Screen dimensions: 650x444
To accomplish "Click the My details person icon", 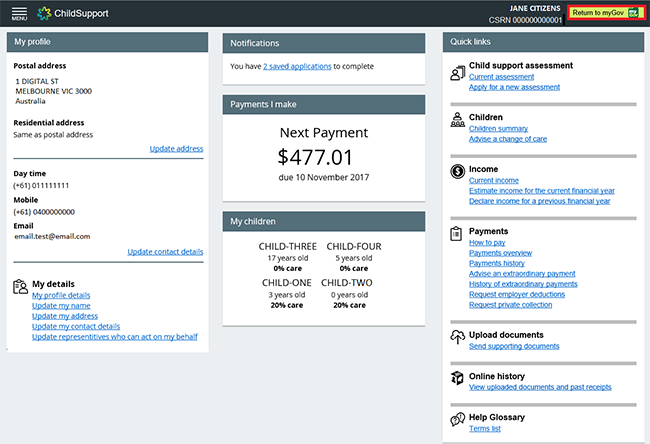I will point(20,286).
